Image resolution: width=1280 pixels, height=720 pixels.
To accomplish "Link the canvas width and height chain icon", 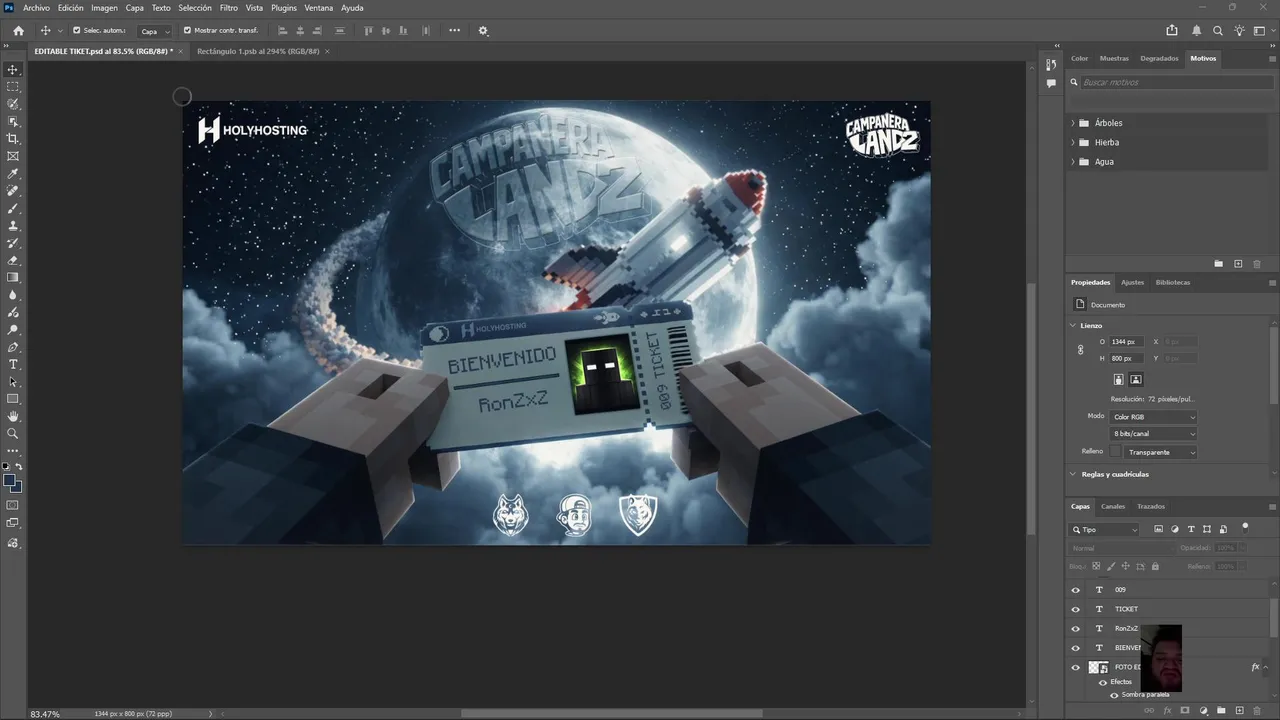I will 1080,350.
